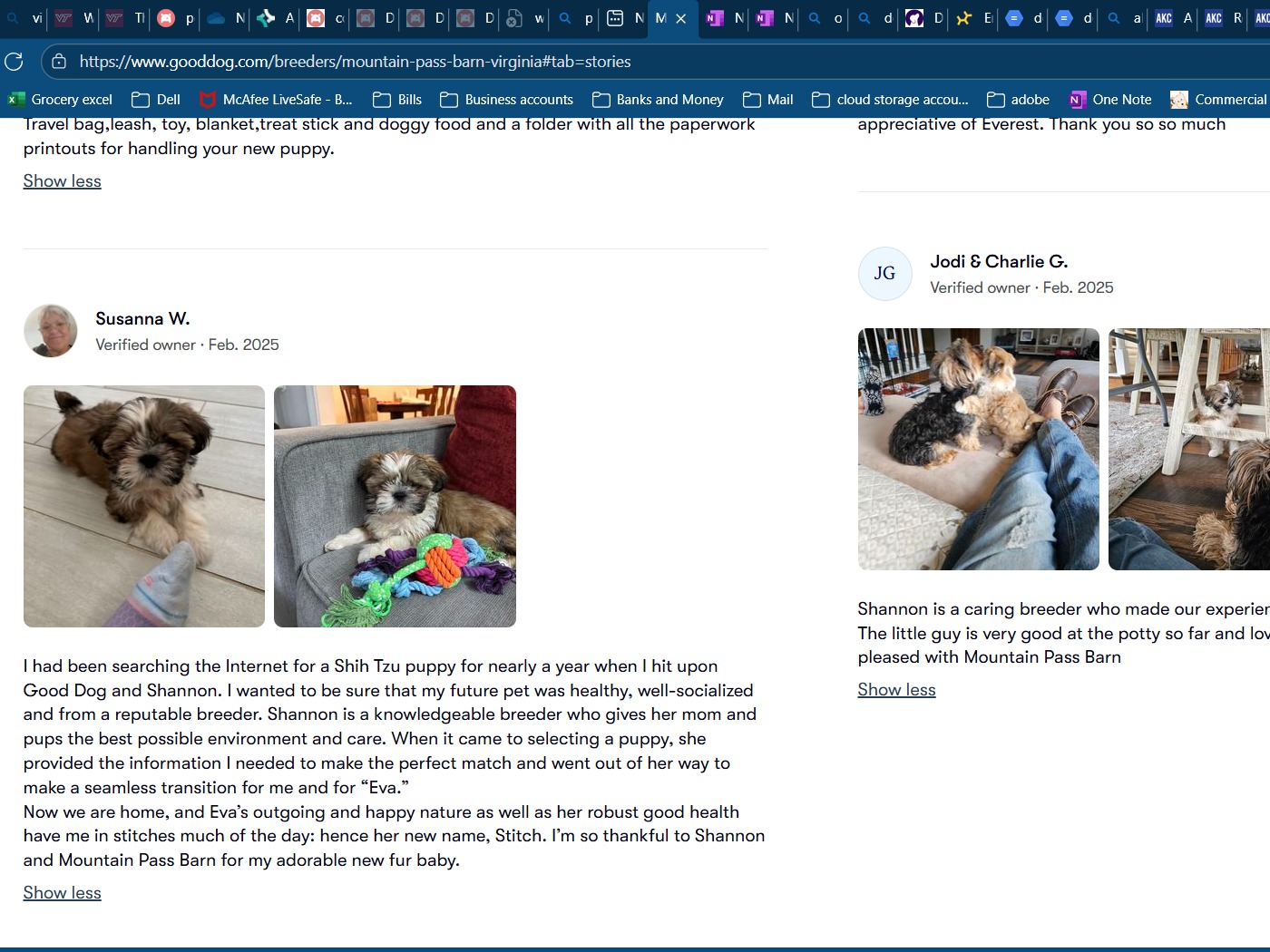Viewport: 1270px width, 952px height.
Task: Open the Commercial bookmark
Action: [1218, 100]
